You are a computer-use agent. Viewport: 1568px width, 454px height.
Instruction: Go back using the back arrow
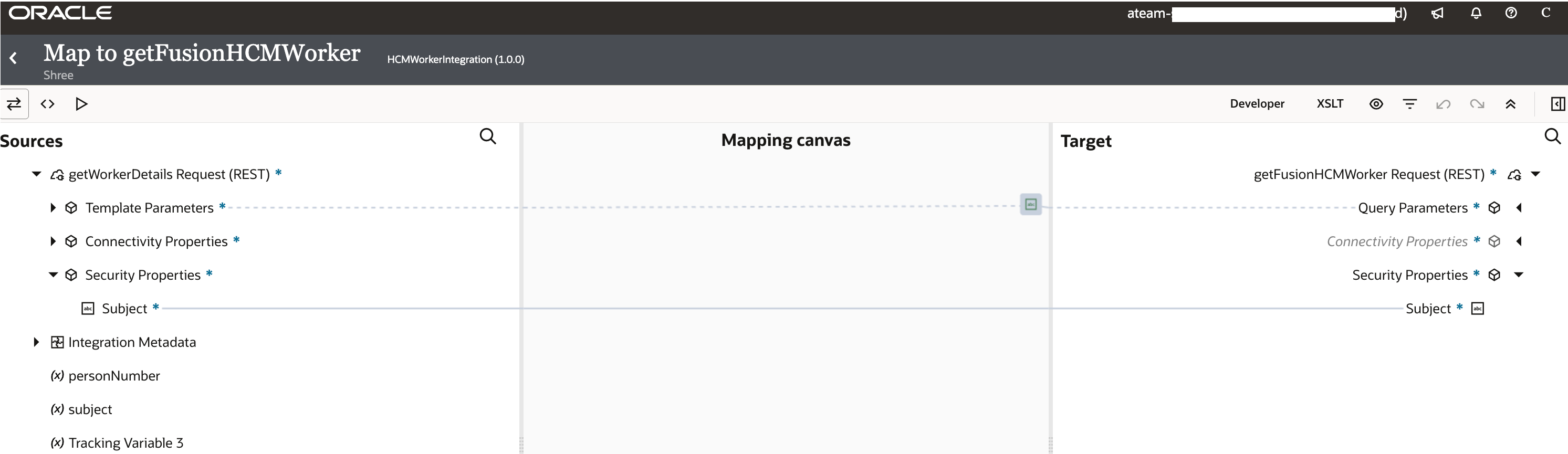13,57
